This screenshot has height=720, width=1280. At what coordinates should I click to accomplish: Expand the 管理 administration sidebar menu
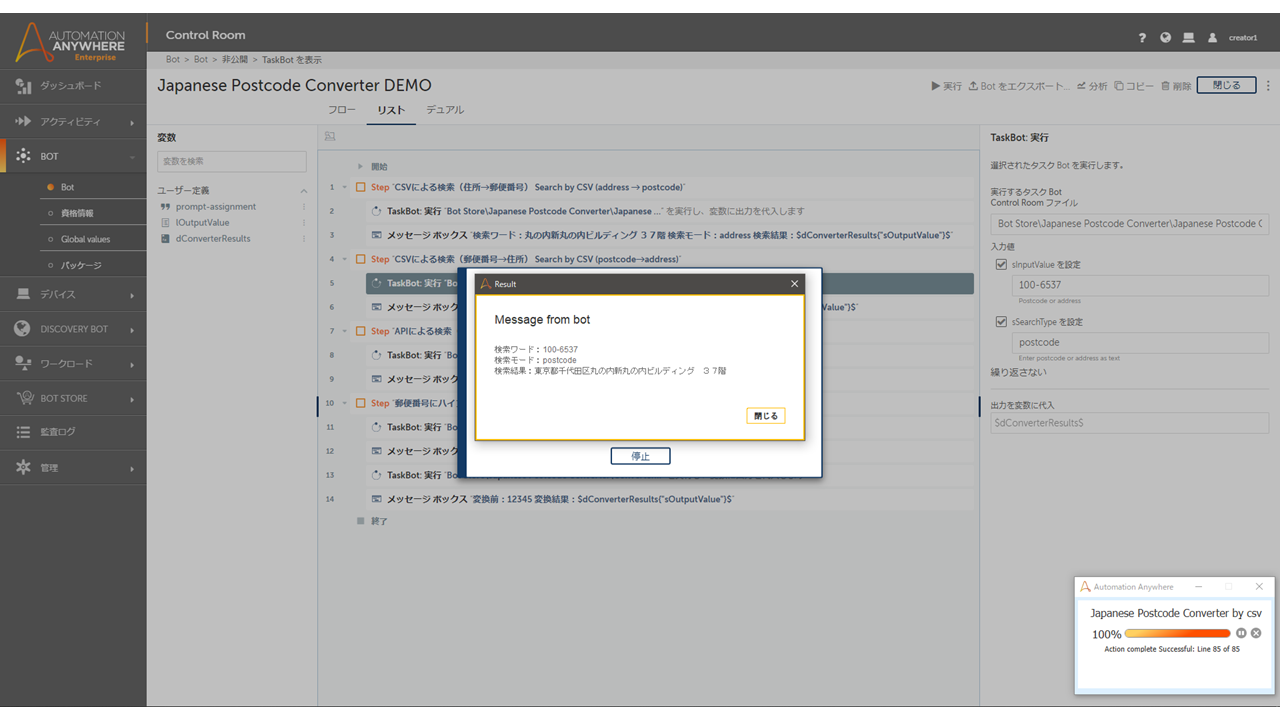(x=73, y=467)
